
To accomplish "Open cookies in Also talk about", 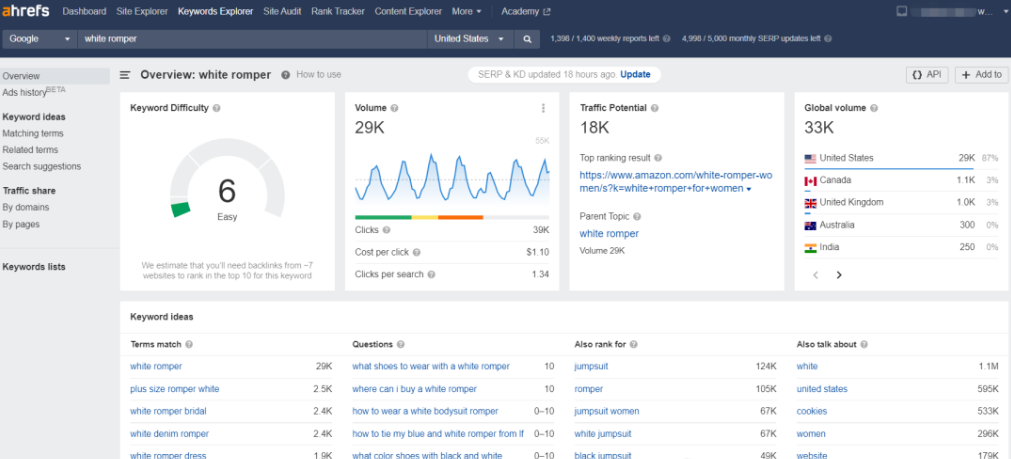I will pos(812,411).
